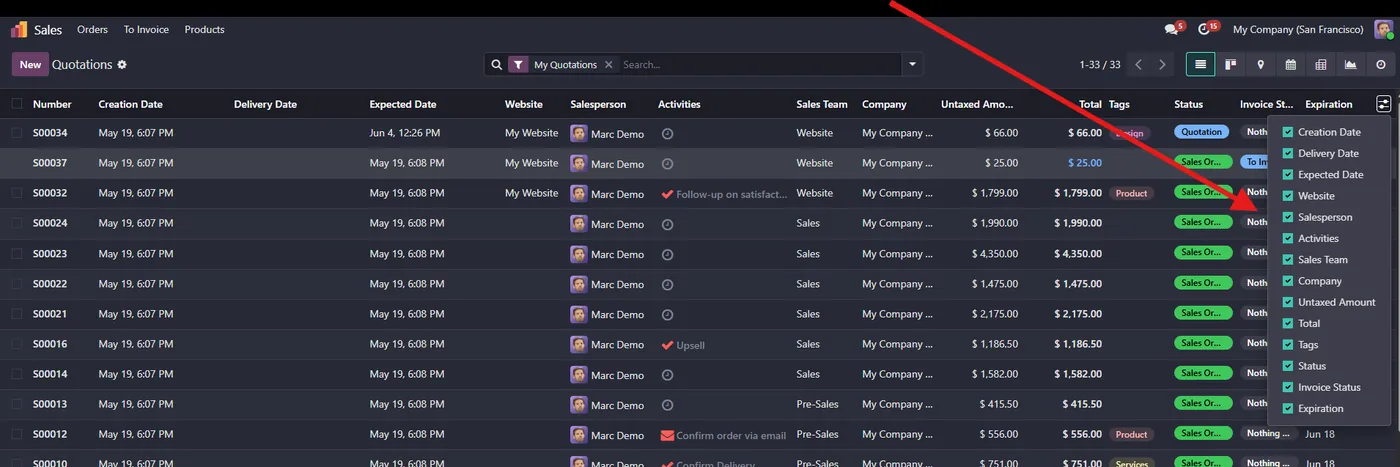Switch to pivot view

[1321, 64]
